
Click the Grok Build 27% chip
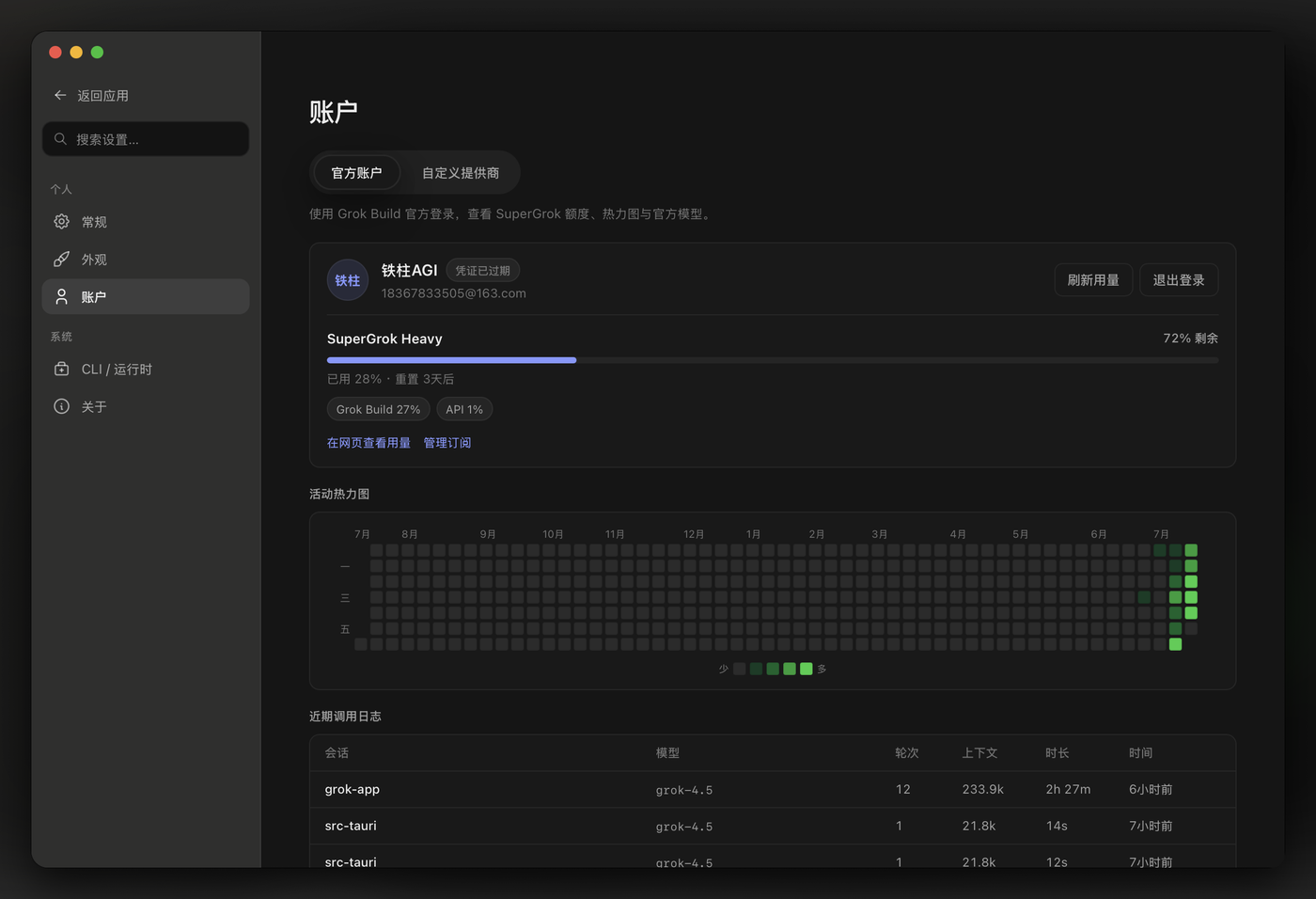coord(378,409)
